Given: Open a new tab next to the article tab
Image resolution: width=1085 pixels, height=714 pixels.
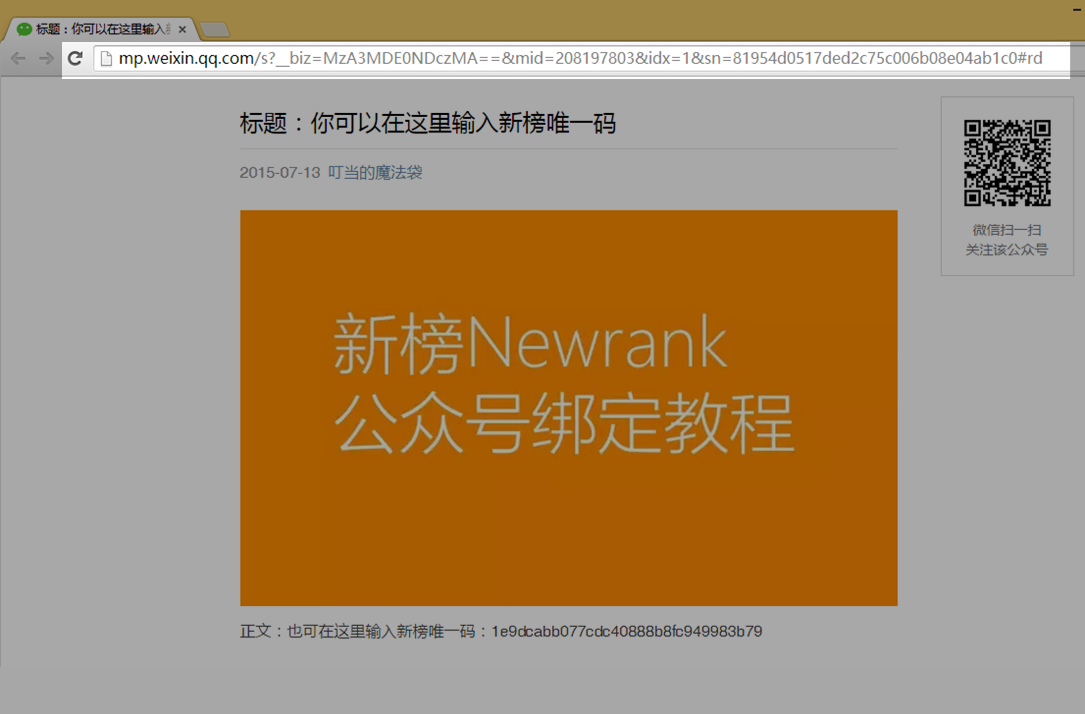Looking at the screenshot, I should pyautogui.click(x=215, y=30).
